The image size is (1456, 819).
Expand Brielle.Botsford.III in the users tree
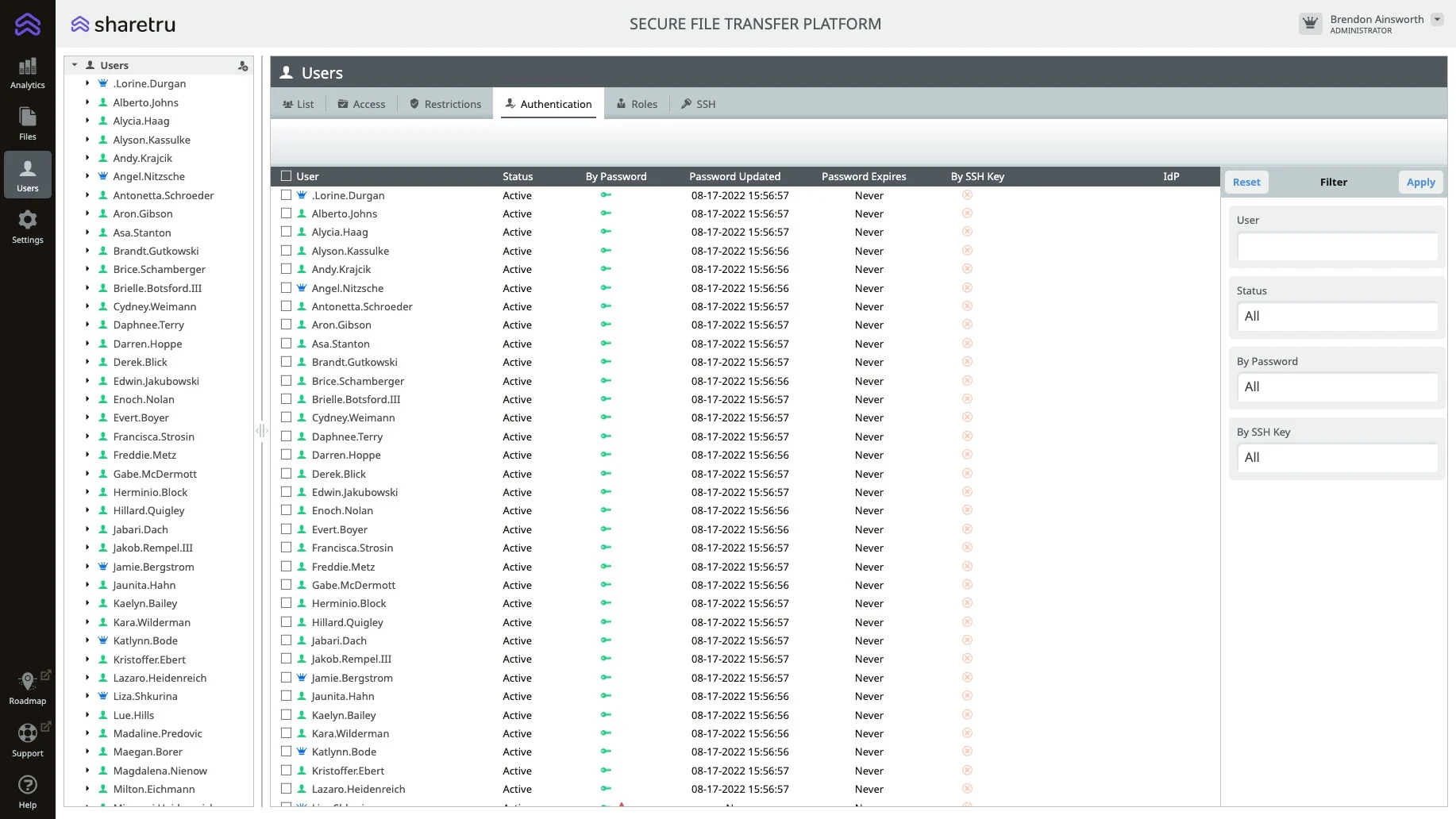87,288
